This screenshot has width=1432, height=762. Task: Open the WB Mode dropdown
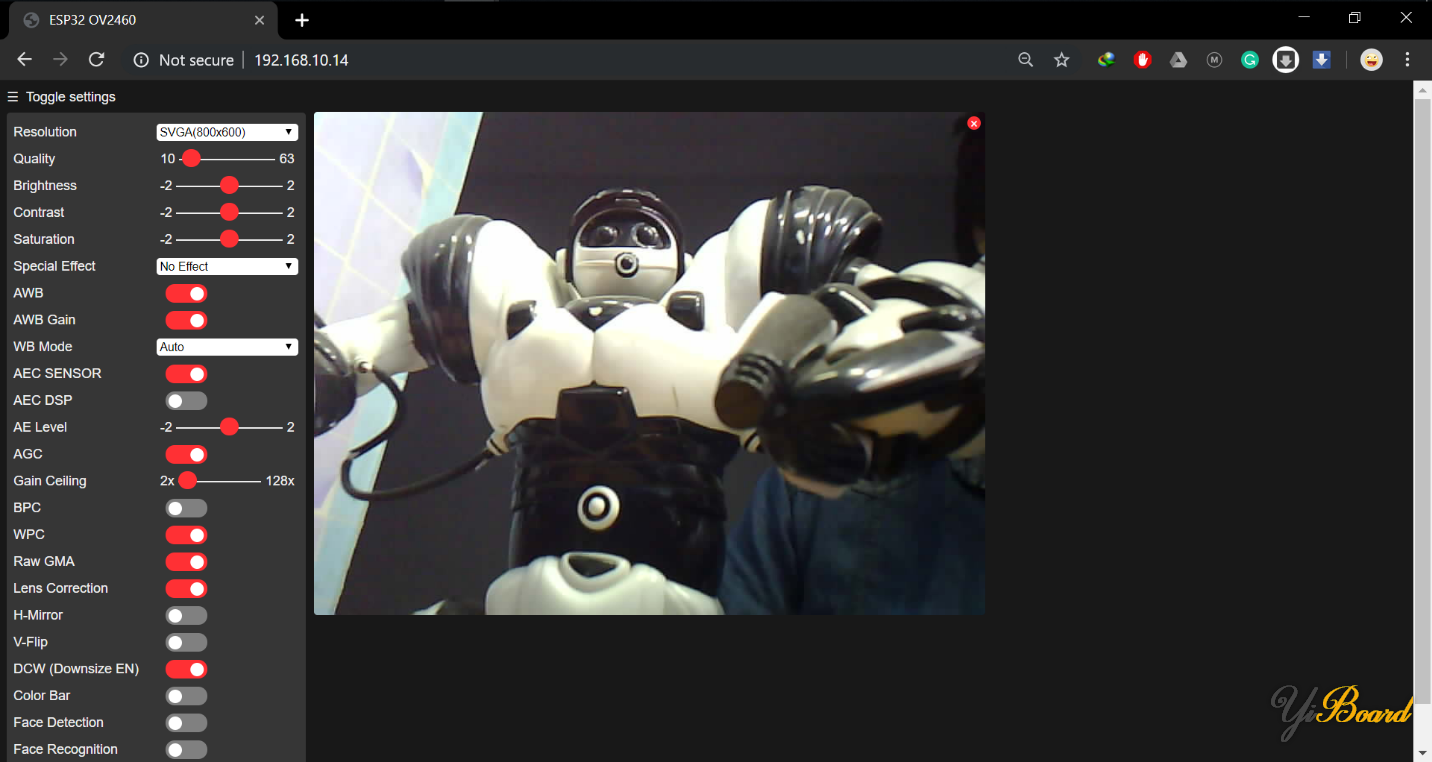227,347
